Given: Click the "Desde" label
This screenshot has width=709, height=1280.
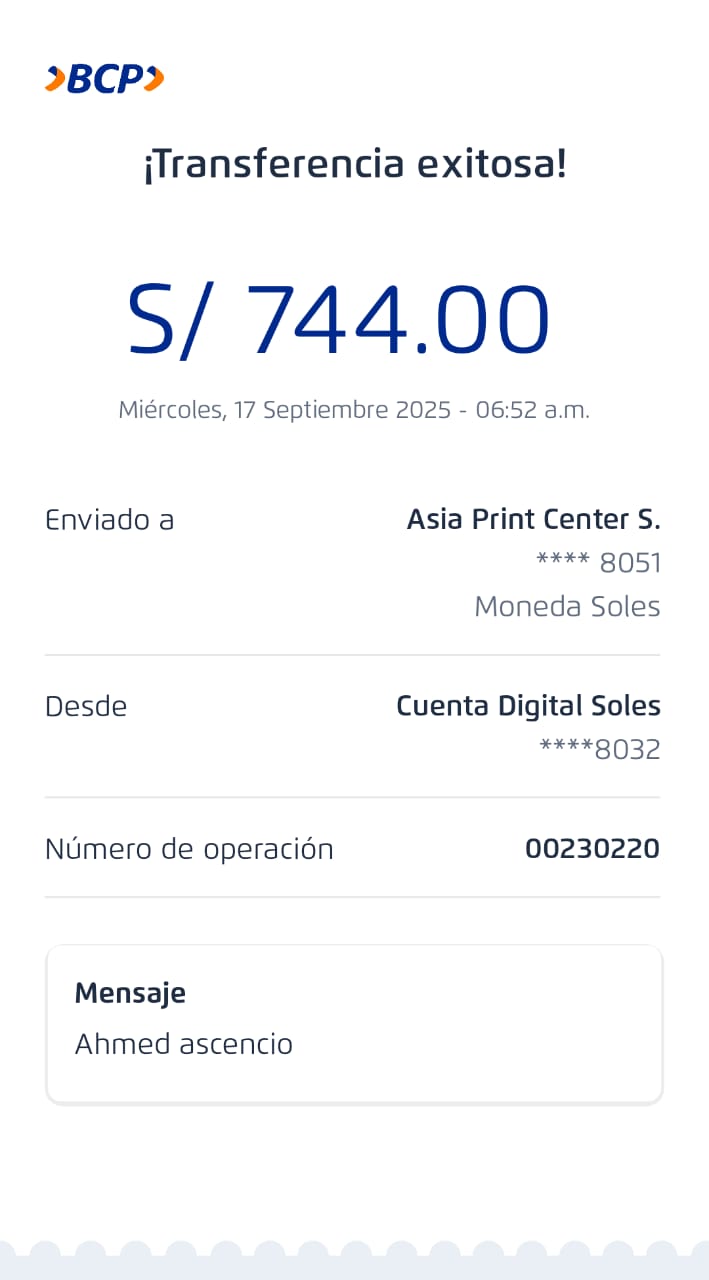Looking at the screenshot, I should pyautogui.click(x=86, y=707).
